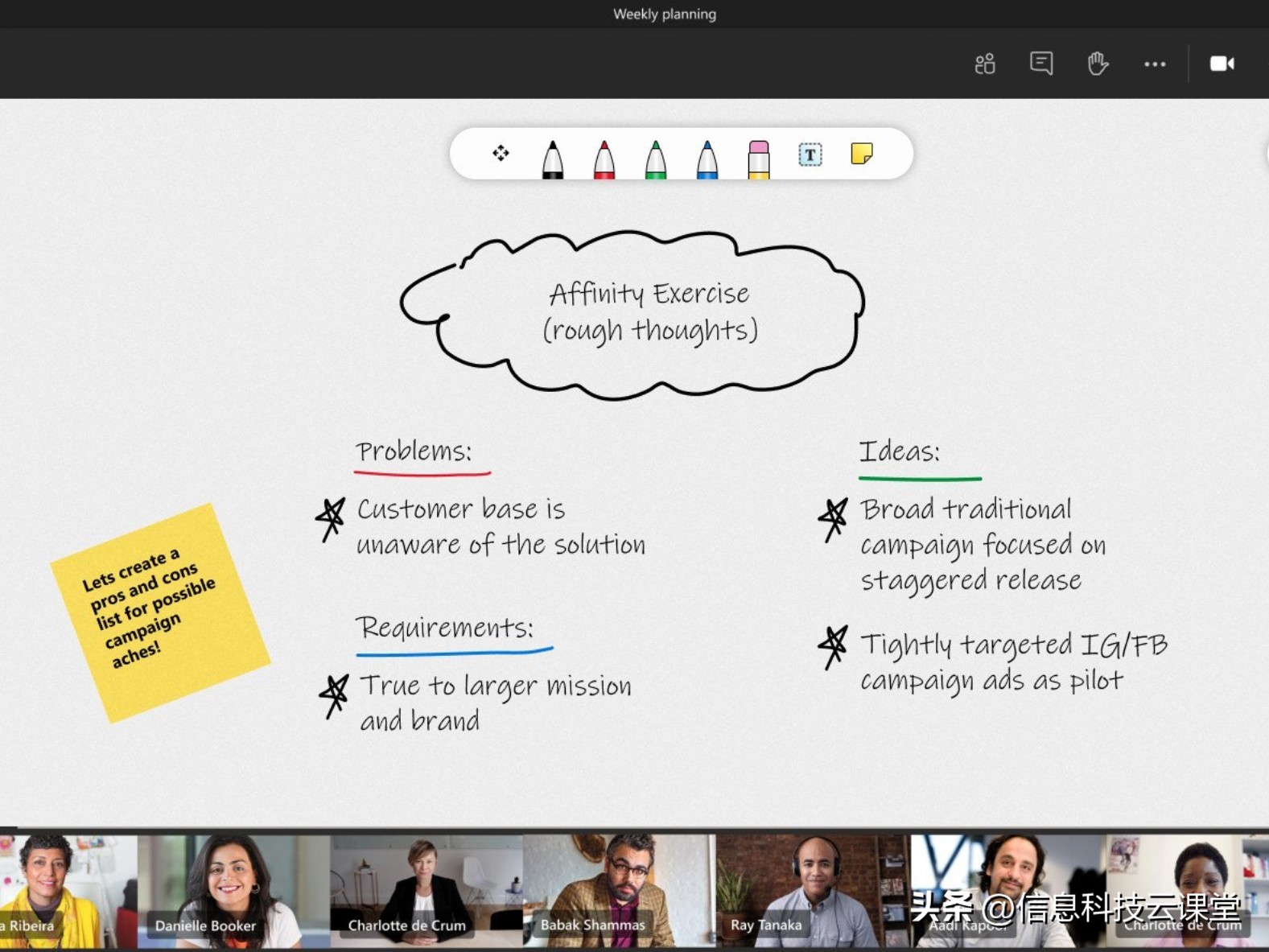Click 'Tightly targeted IG/FB' idea text

[1014, 662]
